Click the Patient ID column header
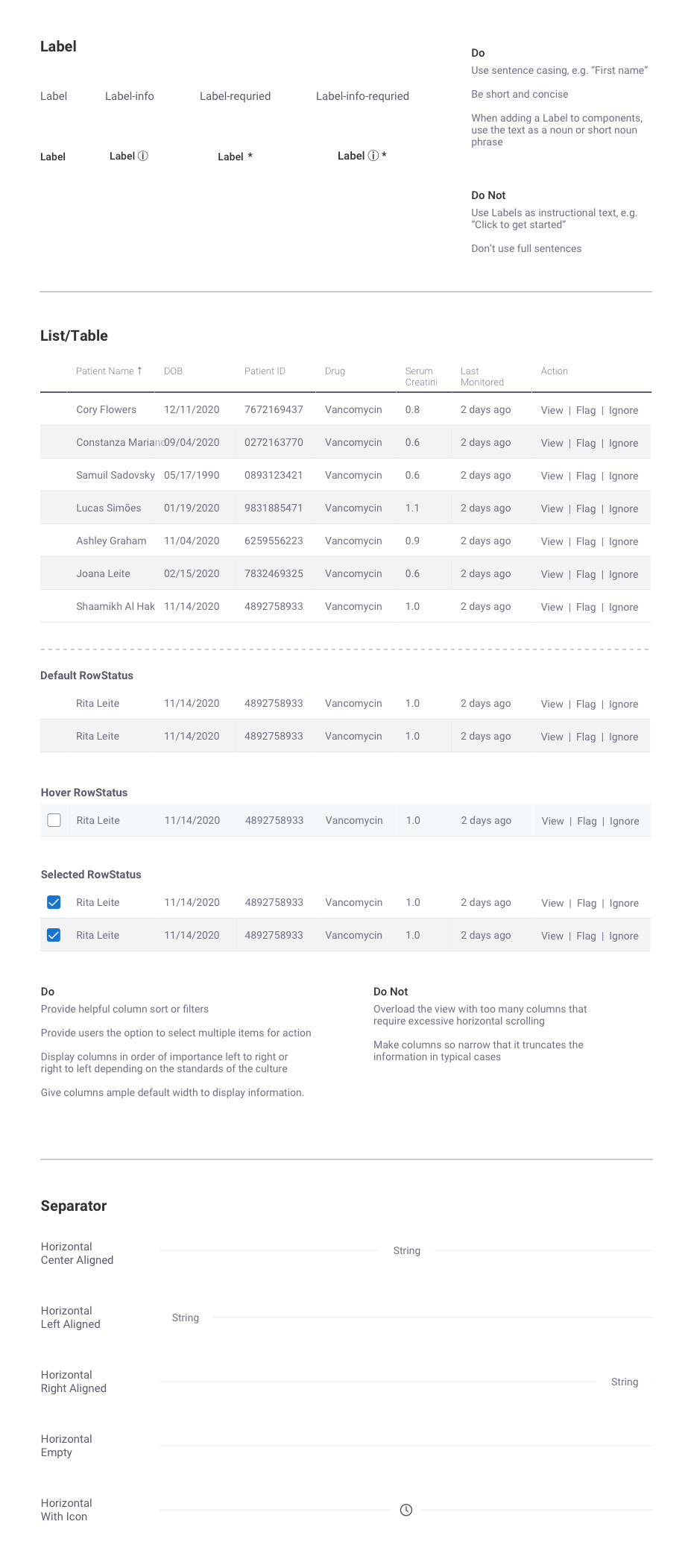This screenshot has width=691, height=1568. pos(265,371)
